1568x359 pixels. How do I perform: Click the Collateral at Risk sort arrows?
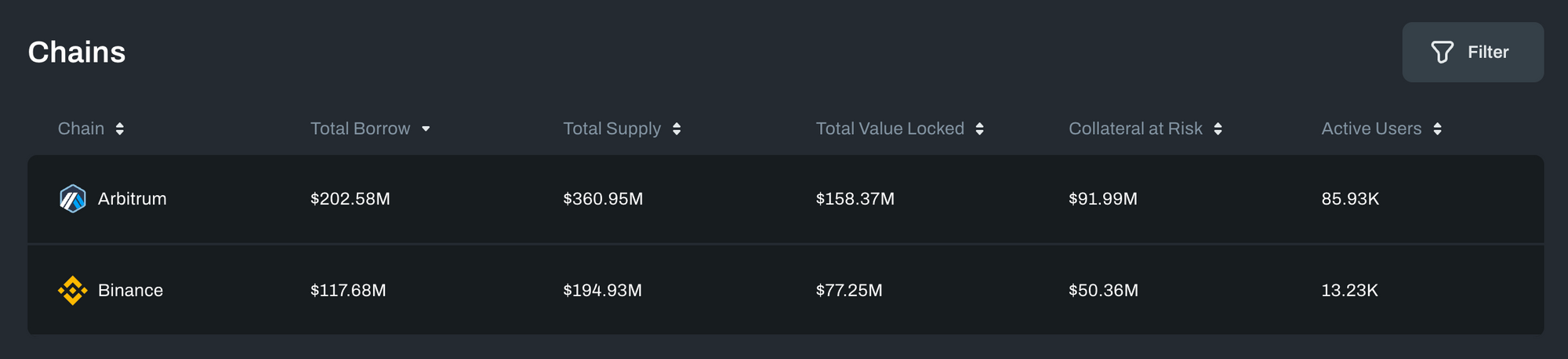pos(1218,129)
